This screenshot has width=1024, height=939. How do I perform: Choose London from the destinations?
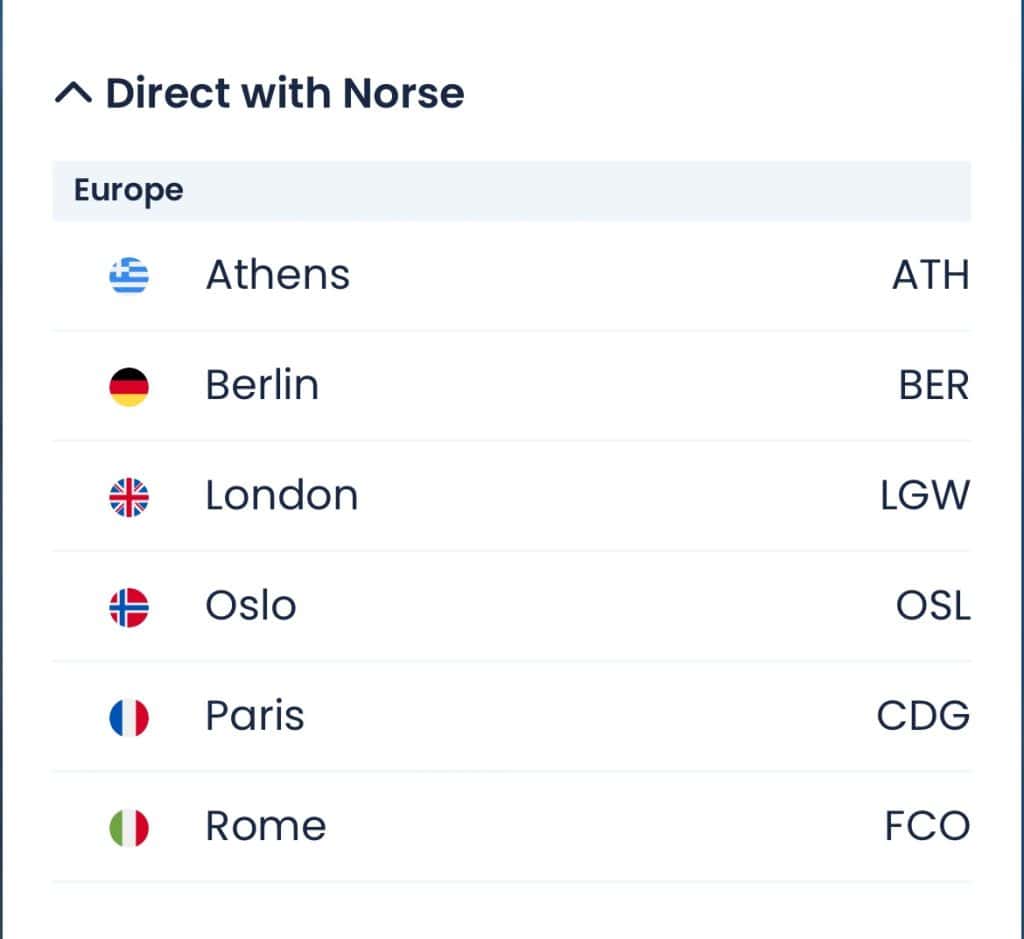tap(282, 496)
